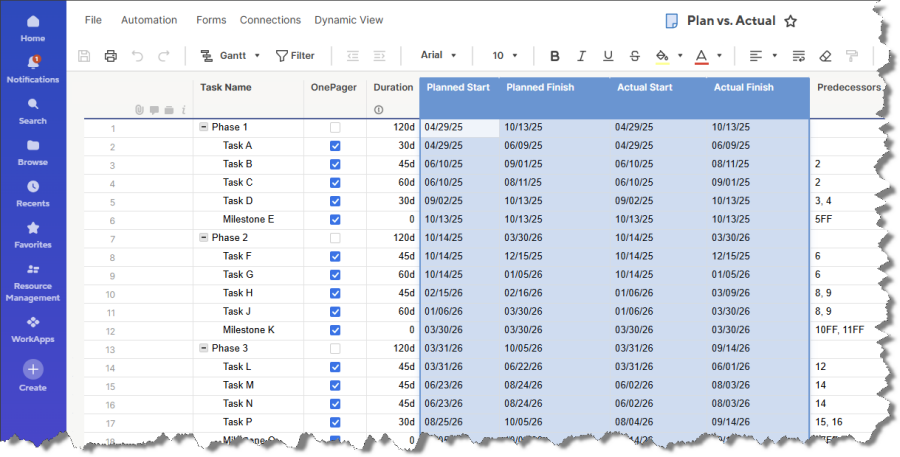Toggle Underline formatting

608,56
